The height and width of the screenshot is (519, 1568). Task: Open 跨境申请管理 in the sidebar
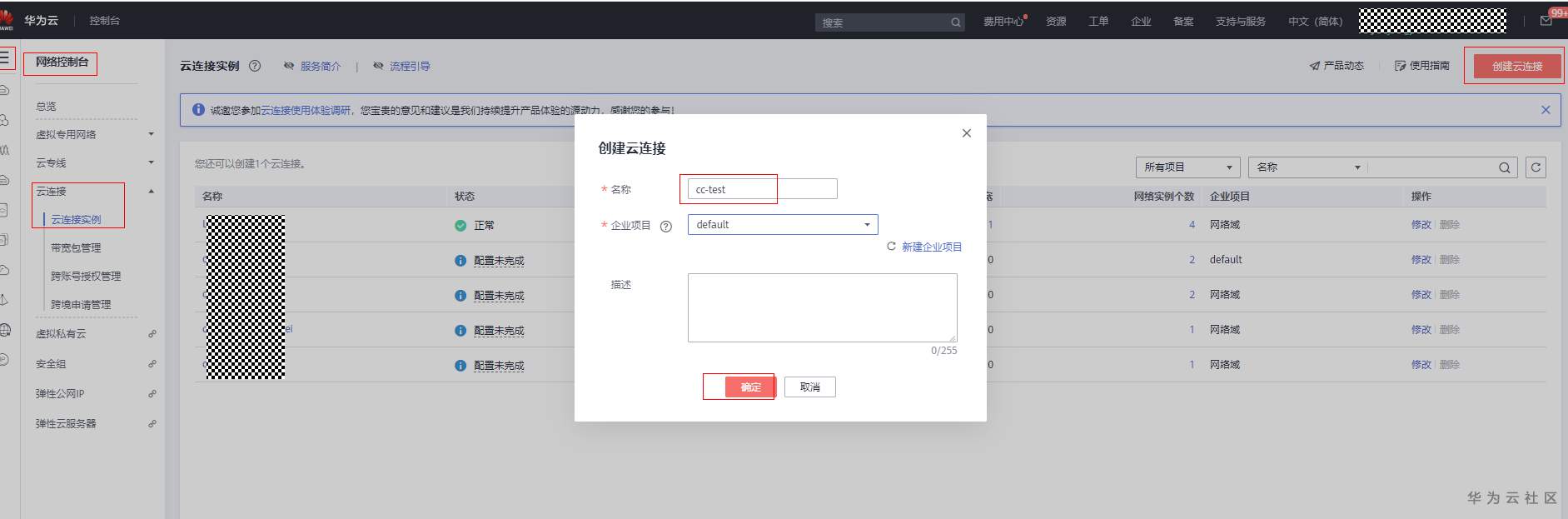click(81, 305)
